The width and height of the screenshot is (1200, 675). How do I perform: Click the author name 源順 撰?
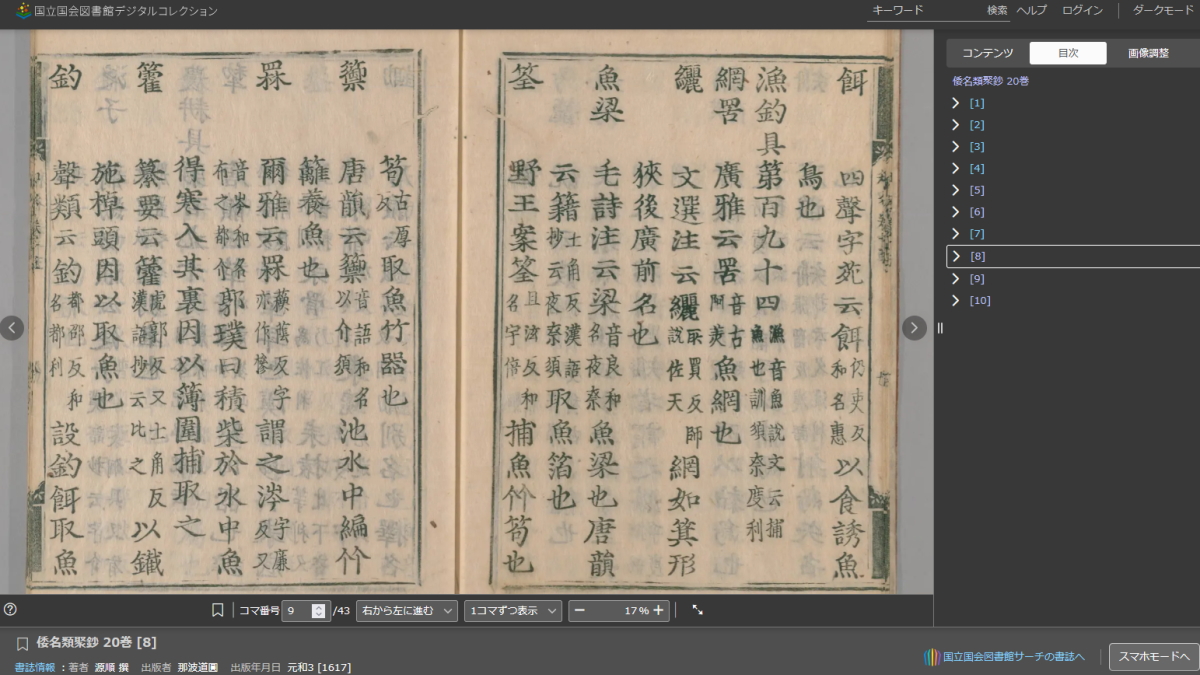point(112,667)
